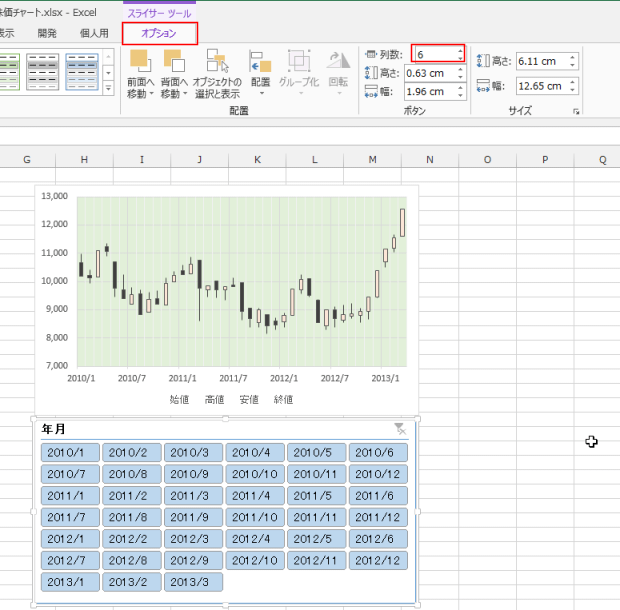
Task: Toggle the 2010/1 slicer item
Action: point(70,452)
